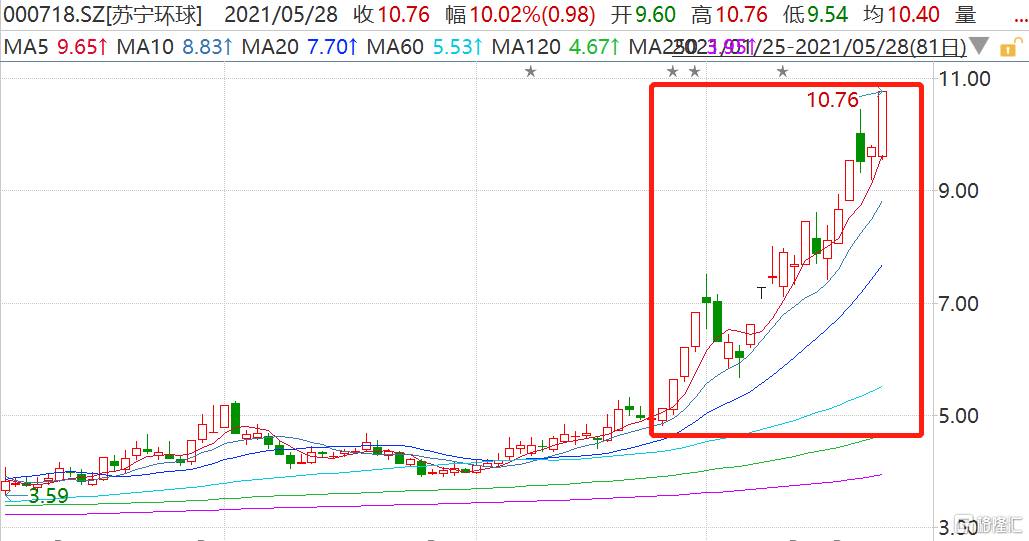Click the low price 低9.54

pos(816,14)
